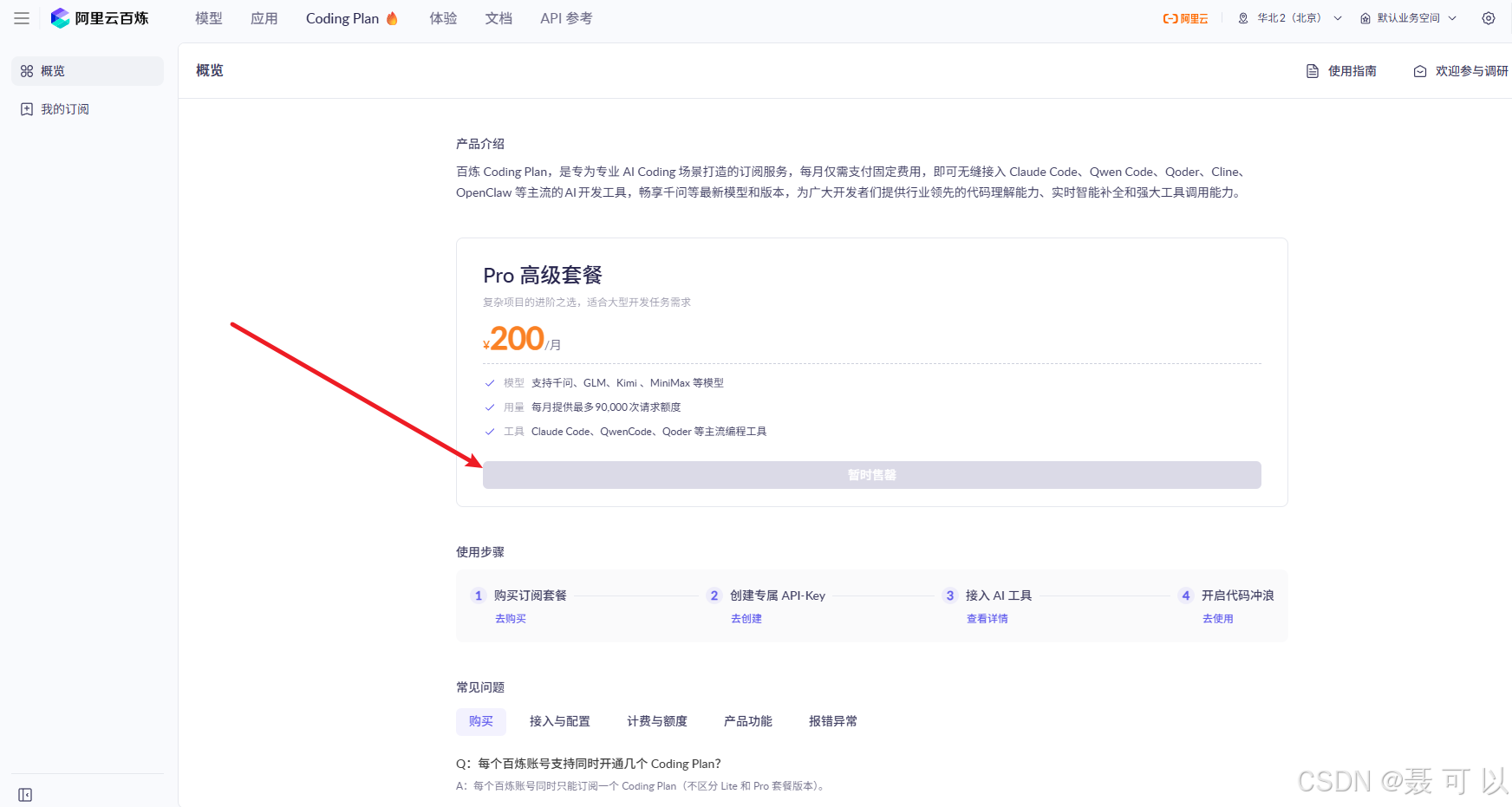This screenshot has height=807, width=1512.
Task: Select the 购买 FAQ tab
Action: (481, 721)
